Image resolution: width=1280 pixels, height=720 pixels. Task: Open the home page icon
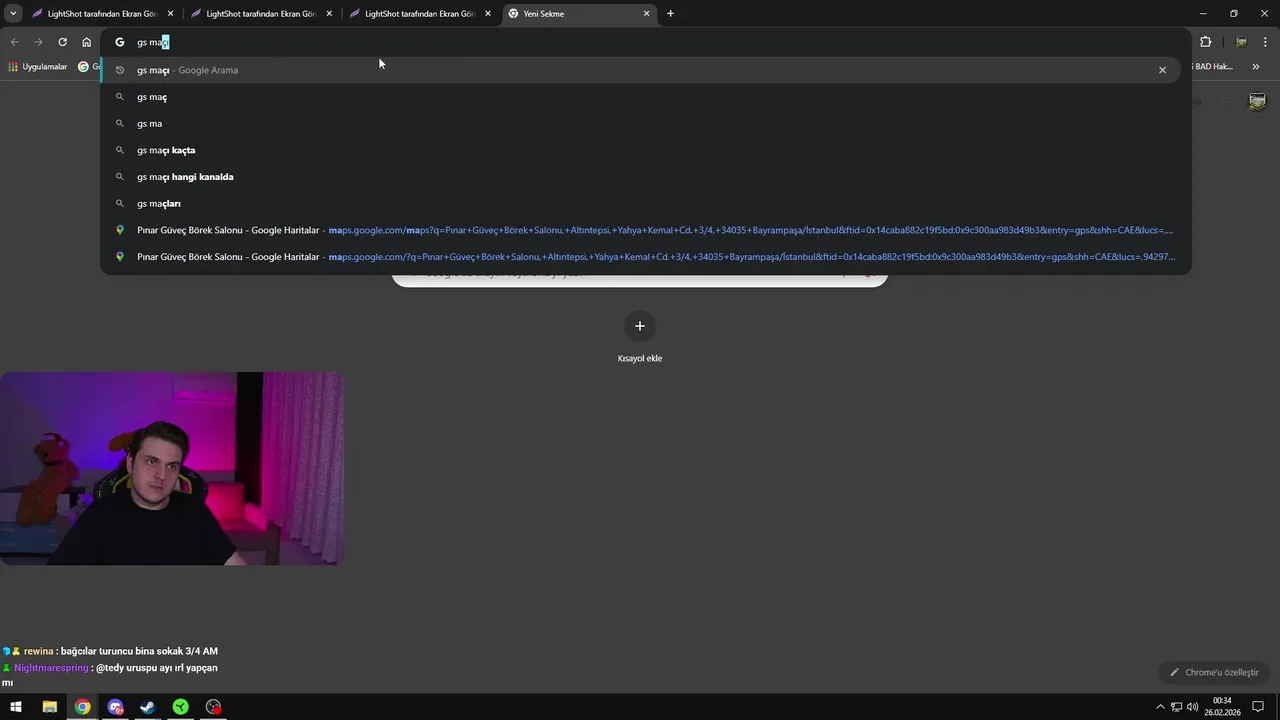click(87, 42)
